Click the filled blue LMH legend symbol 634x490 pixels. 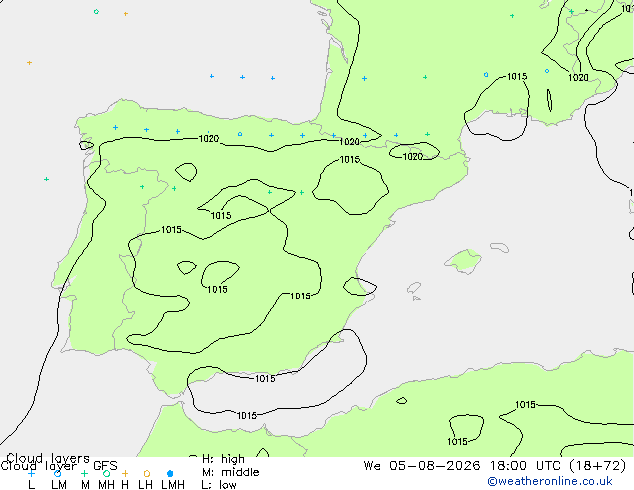(170, 473)
